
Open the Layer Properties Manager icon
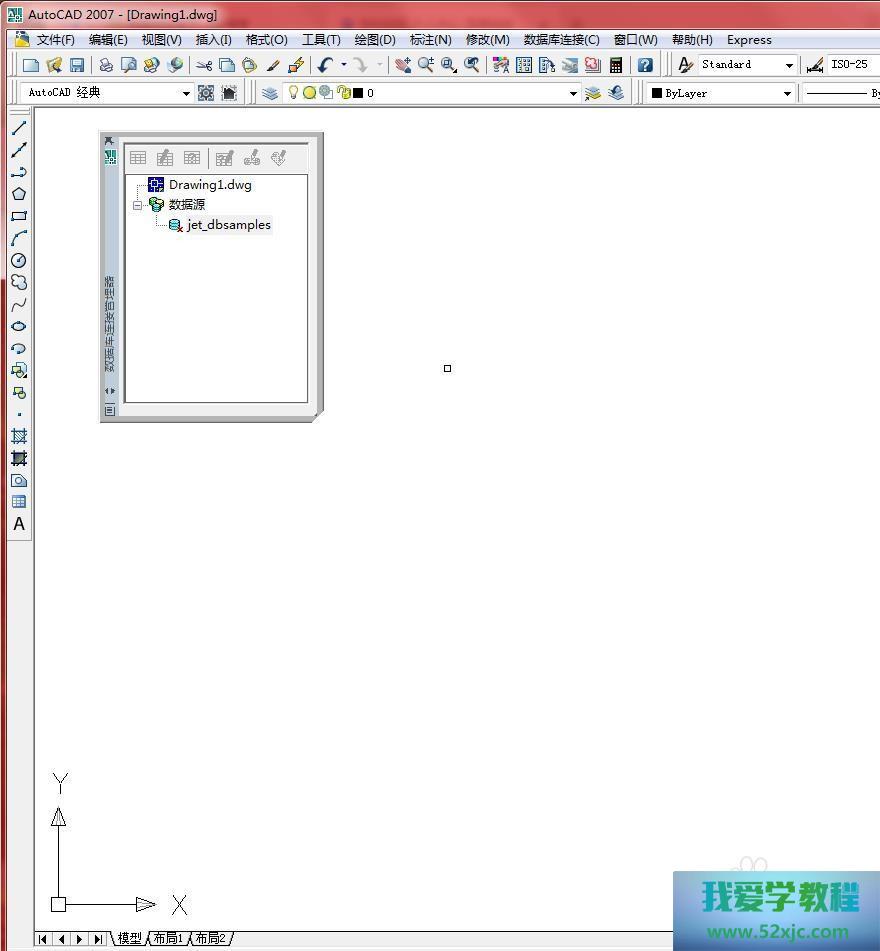point(270,93)
